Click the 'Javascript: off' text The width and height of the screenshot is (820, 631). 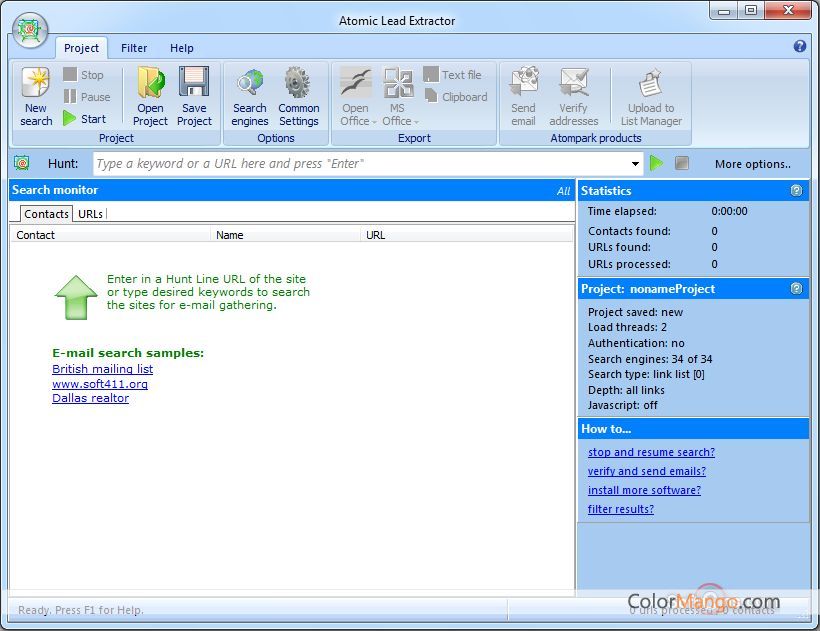pos(622,405)
